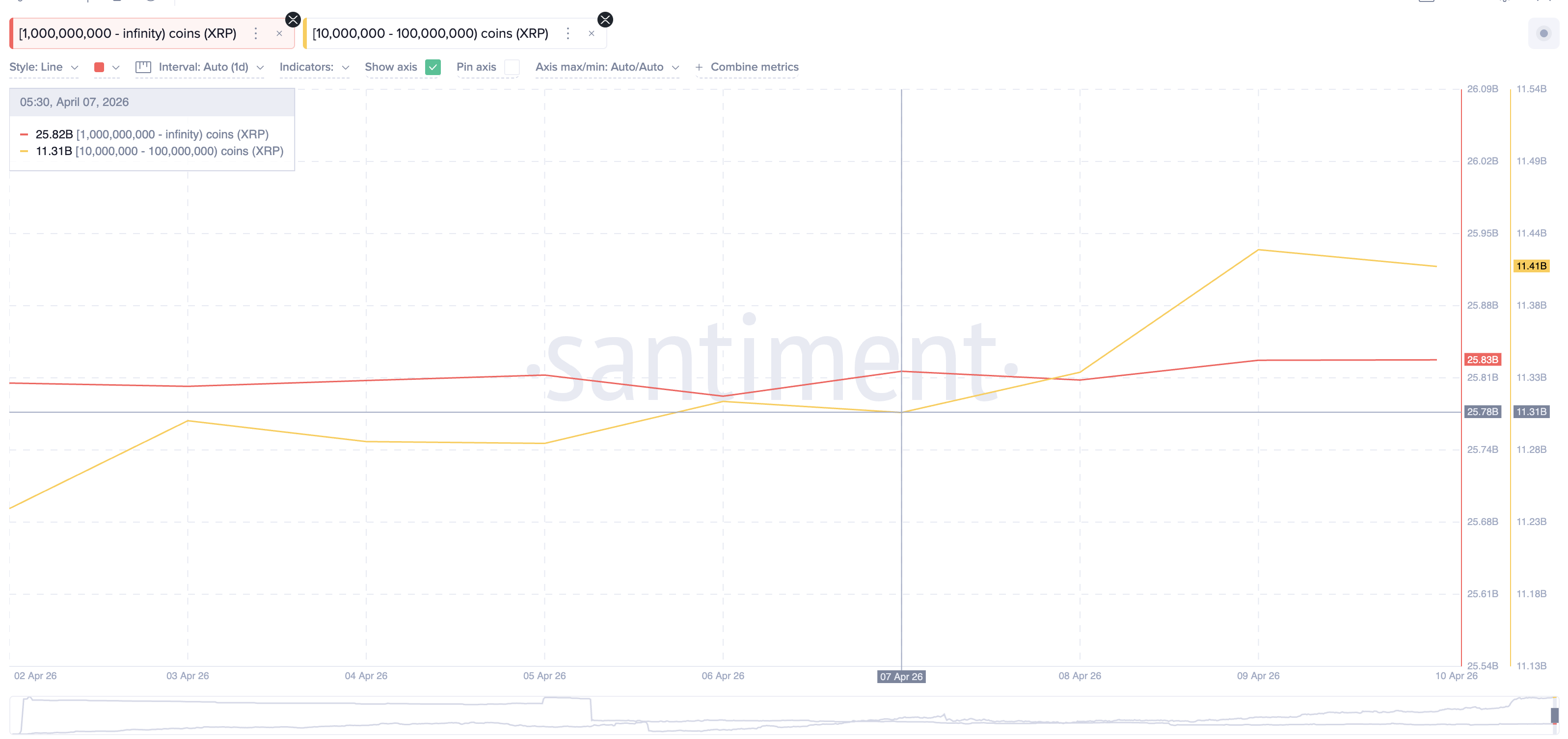The width and height of the screenshot is (1568, 739).
Task: Enable the Pin axis checkbox
Action: coord(512,68)
